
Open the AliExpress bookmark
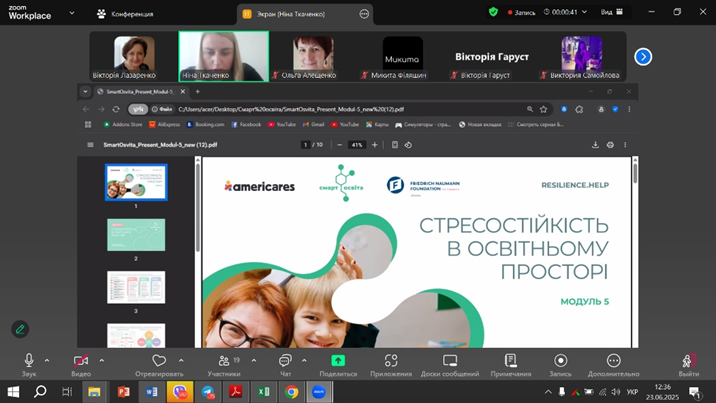pos(164,125)
